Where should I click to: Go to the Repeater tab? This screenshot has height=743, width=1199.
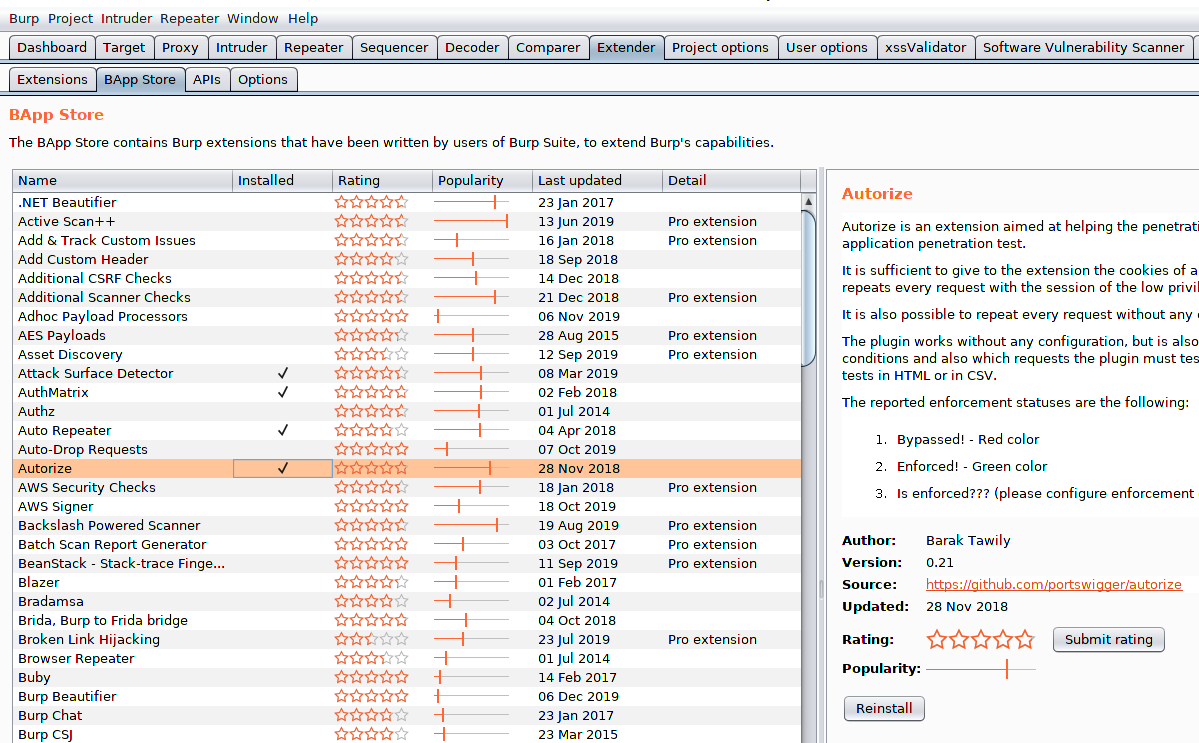(x=314, y=47)
